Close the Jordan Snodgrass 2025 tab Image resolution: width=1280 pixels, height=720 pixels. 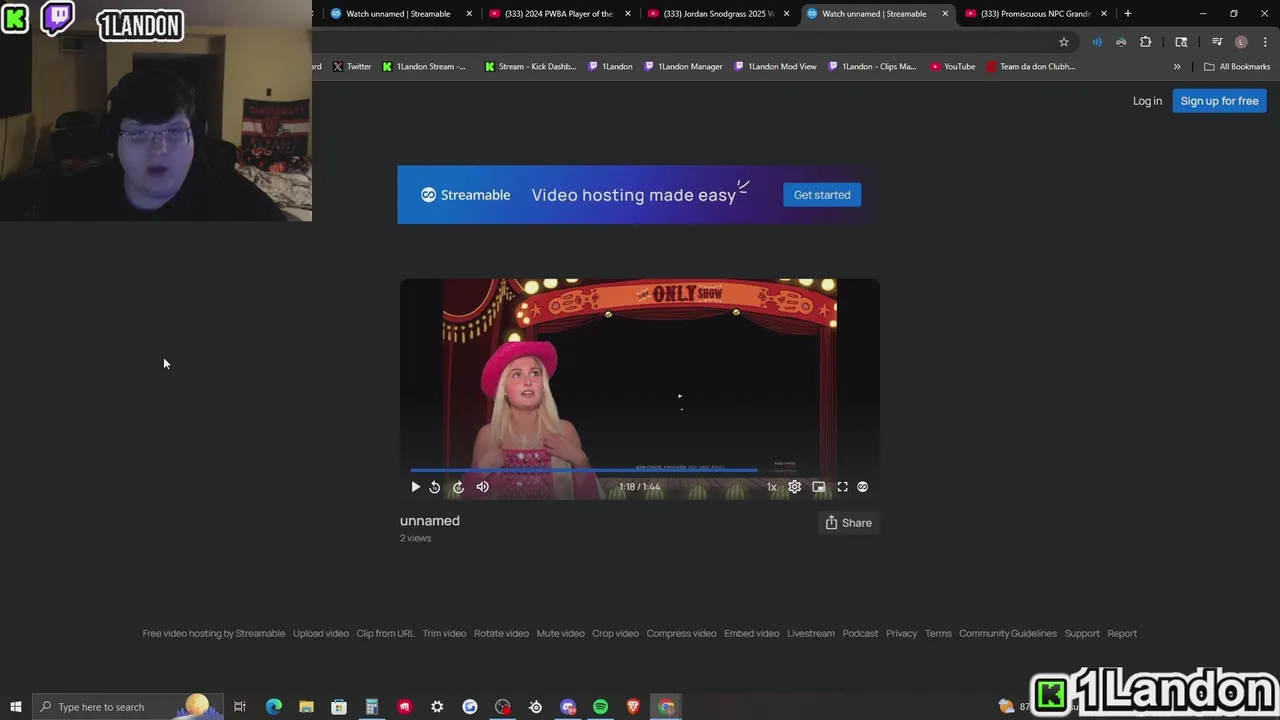pyautogui.click(x=787, y=14)
